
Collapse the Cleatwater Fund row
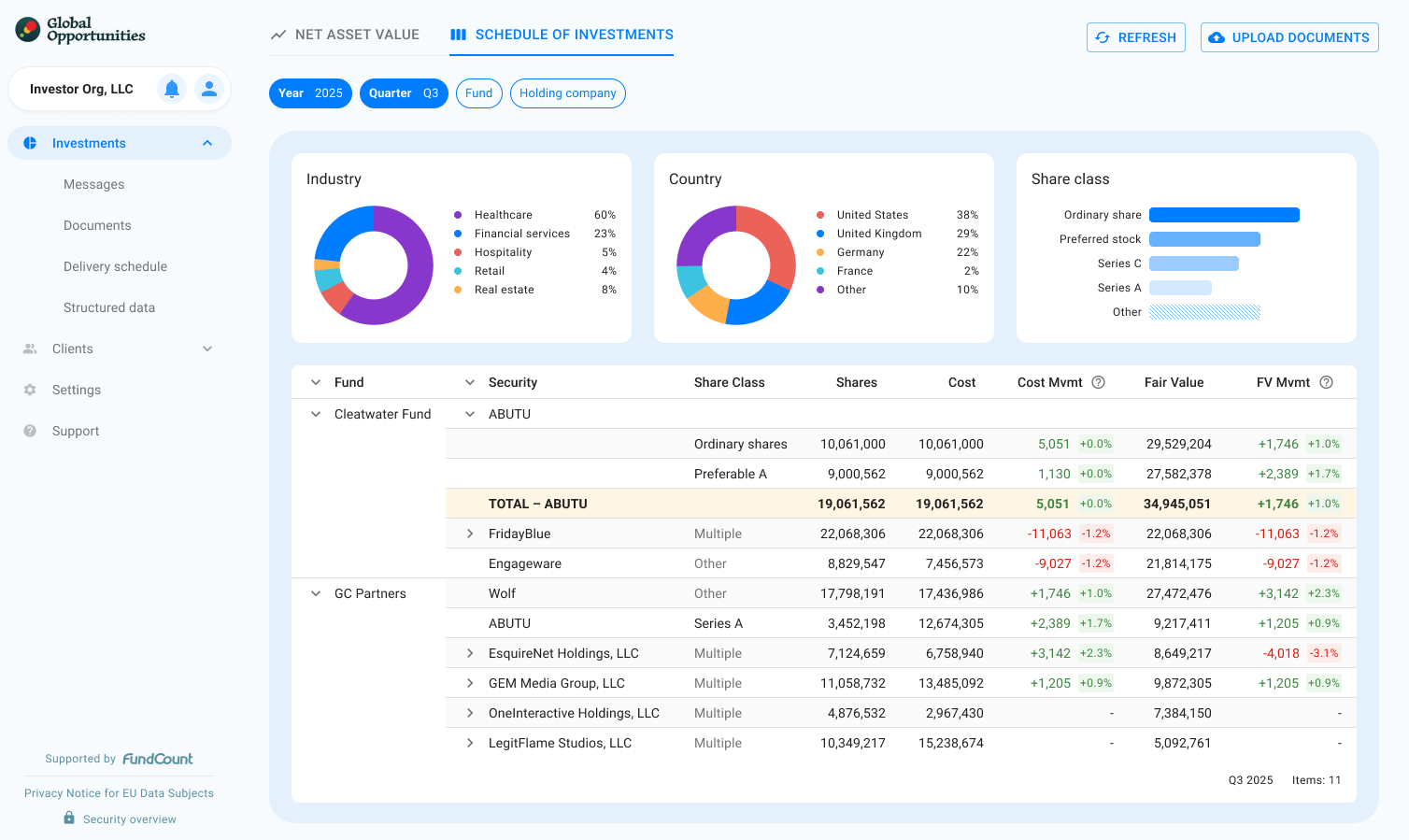coord(316,414)
